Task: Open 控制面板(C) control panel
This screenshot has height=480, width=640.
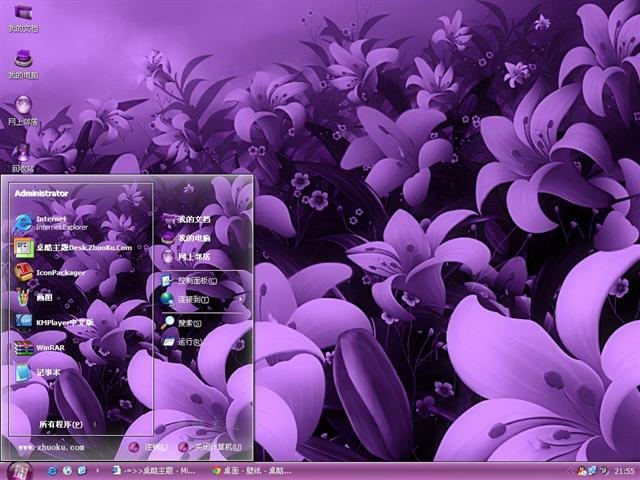Action: click(189, 280)
